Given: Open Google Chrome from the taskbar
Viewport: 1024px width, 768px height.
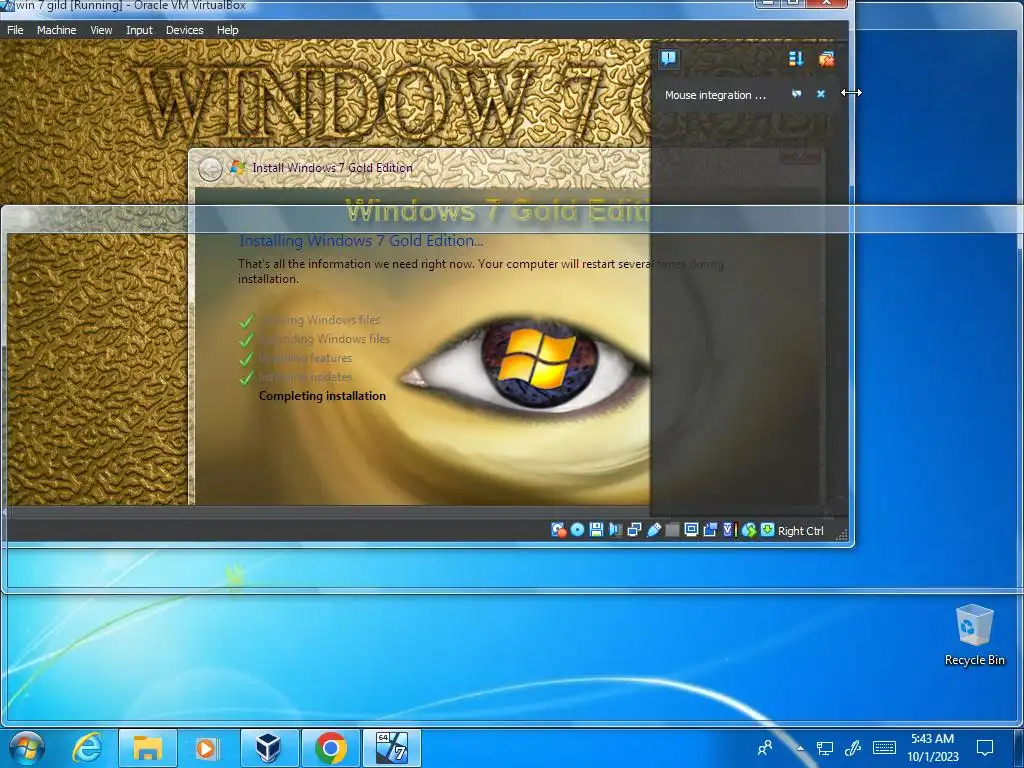Looking at the screenshot, I should click(x=330, y=748).
